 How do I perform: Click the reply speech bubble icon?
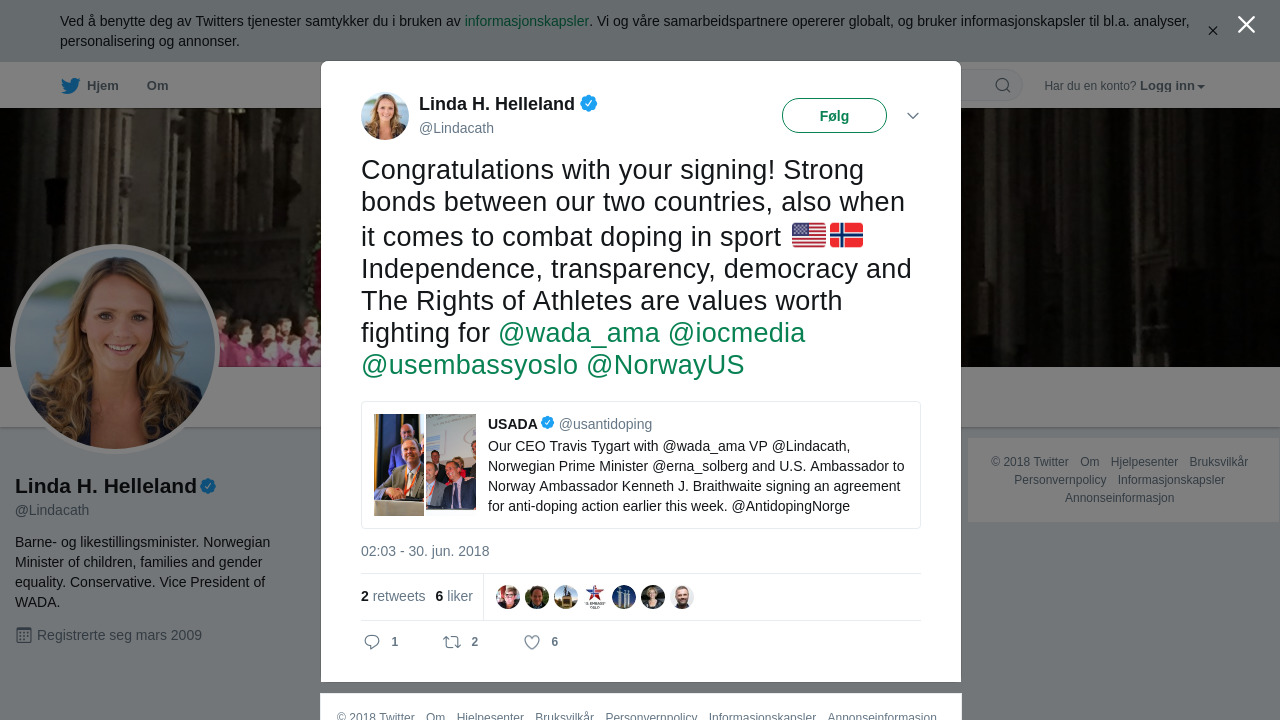(372, 642)
